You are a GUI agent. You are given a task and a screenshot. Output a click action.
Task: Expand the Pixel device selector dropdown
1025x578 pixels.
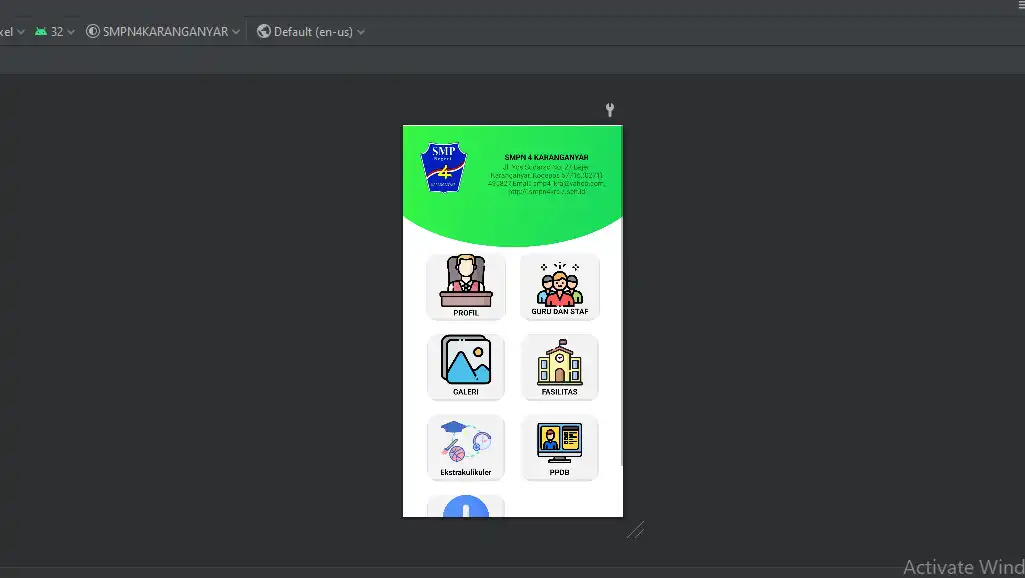pyautogui.click(x=12, y=32)
